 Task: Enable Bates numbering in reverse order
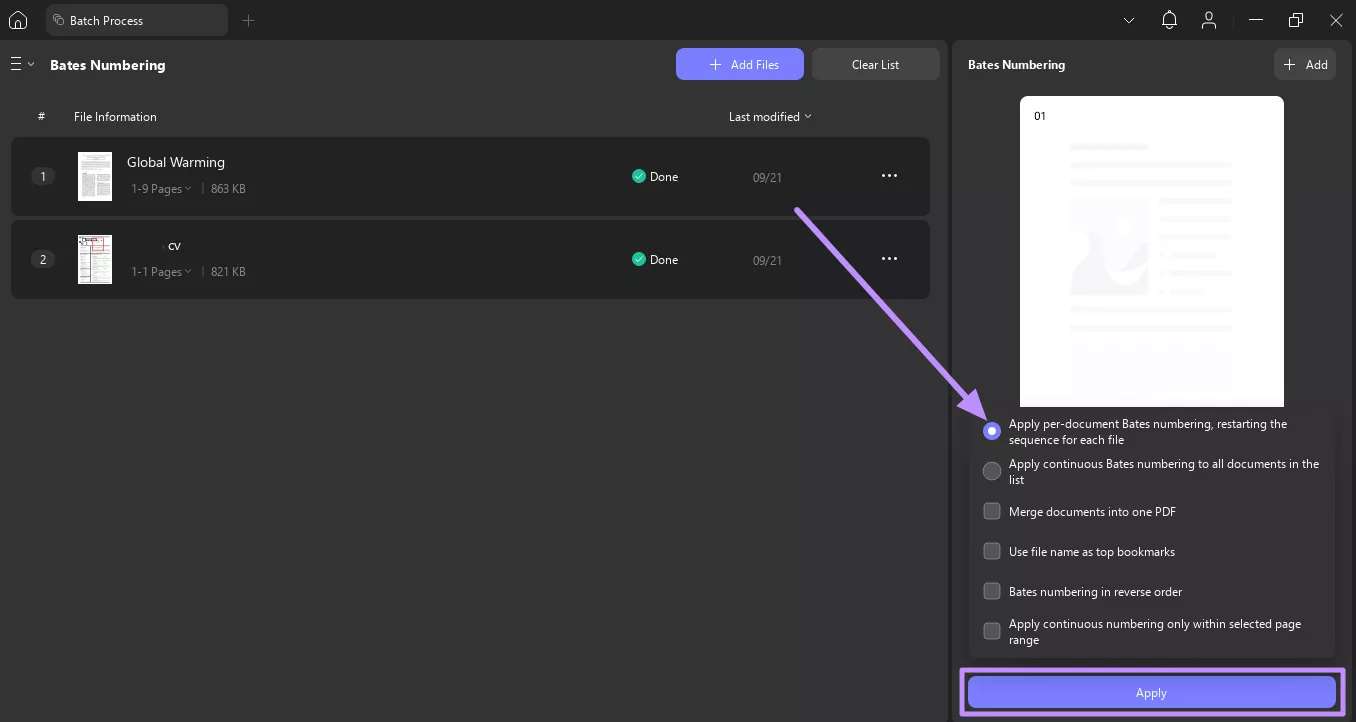[992, 591]
